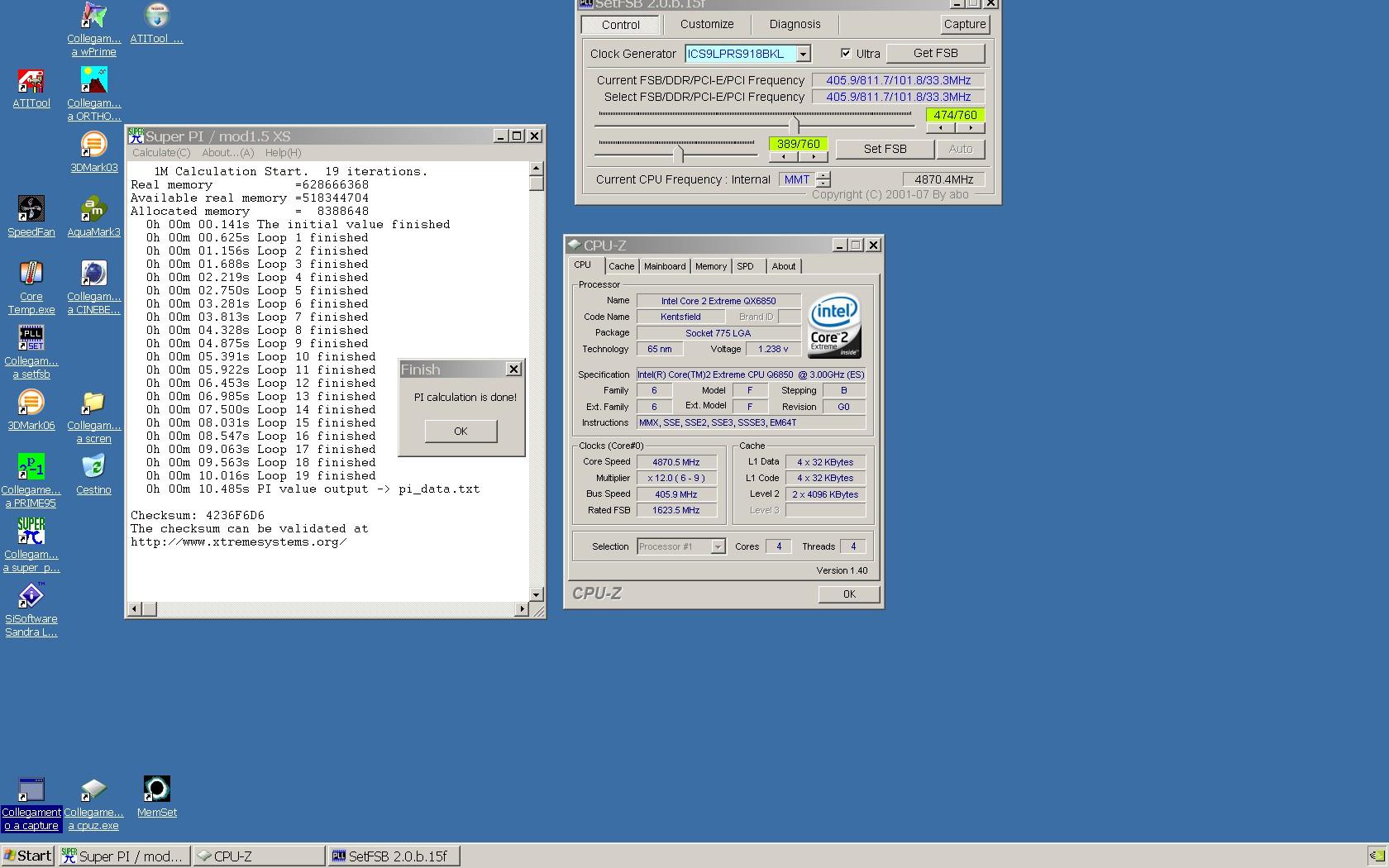Switch to CPU-Z taskbar button

click(259, 856)
